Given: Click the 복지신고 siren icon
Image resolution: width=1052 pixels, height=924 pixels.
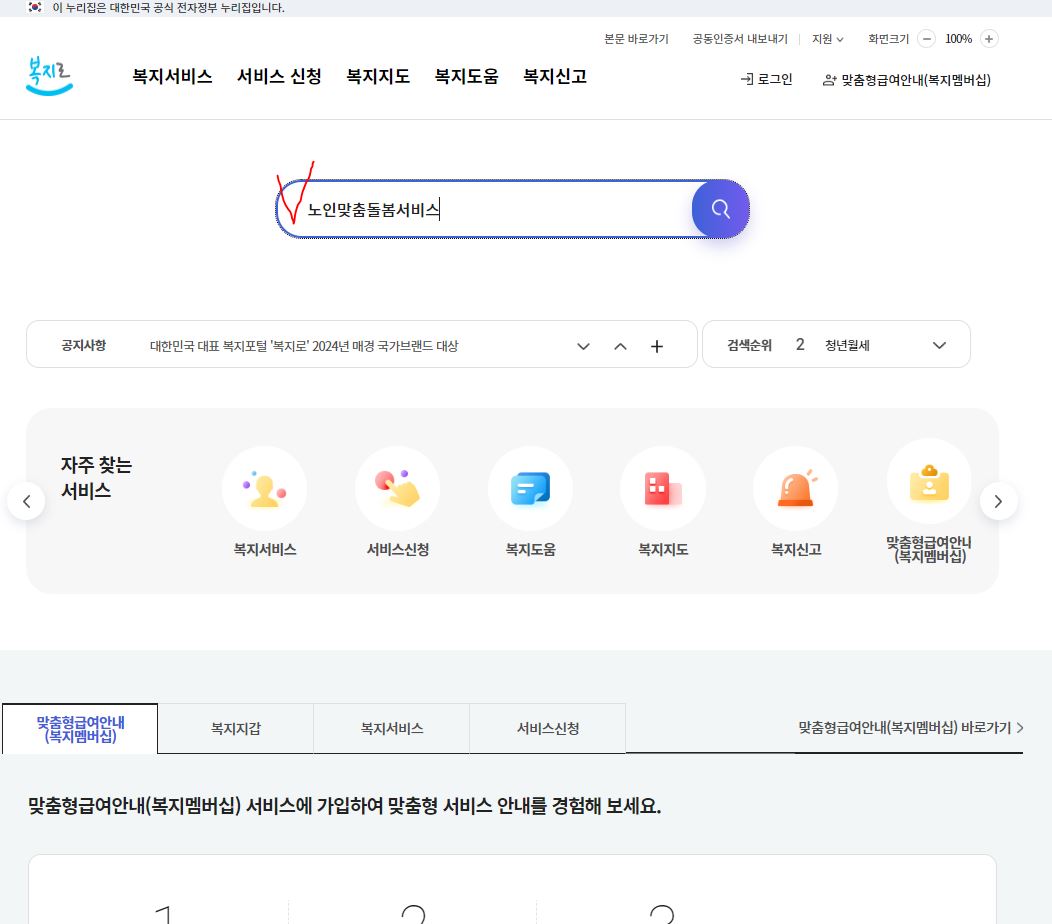Looking at the screenshot, I should click(x=795, y=489).
